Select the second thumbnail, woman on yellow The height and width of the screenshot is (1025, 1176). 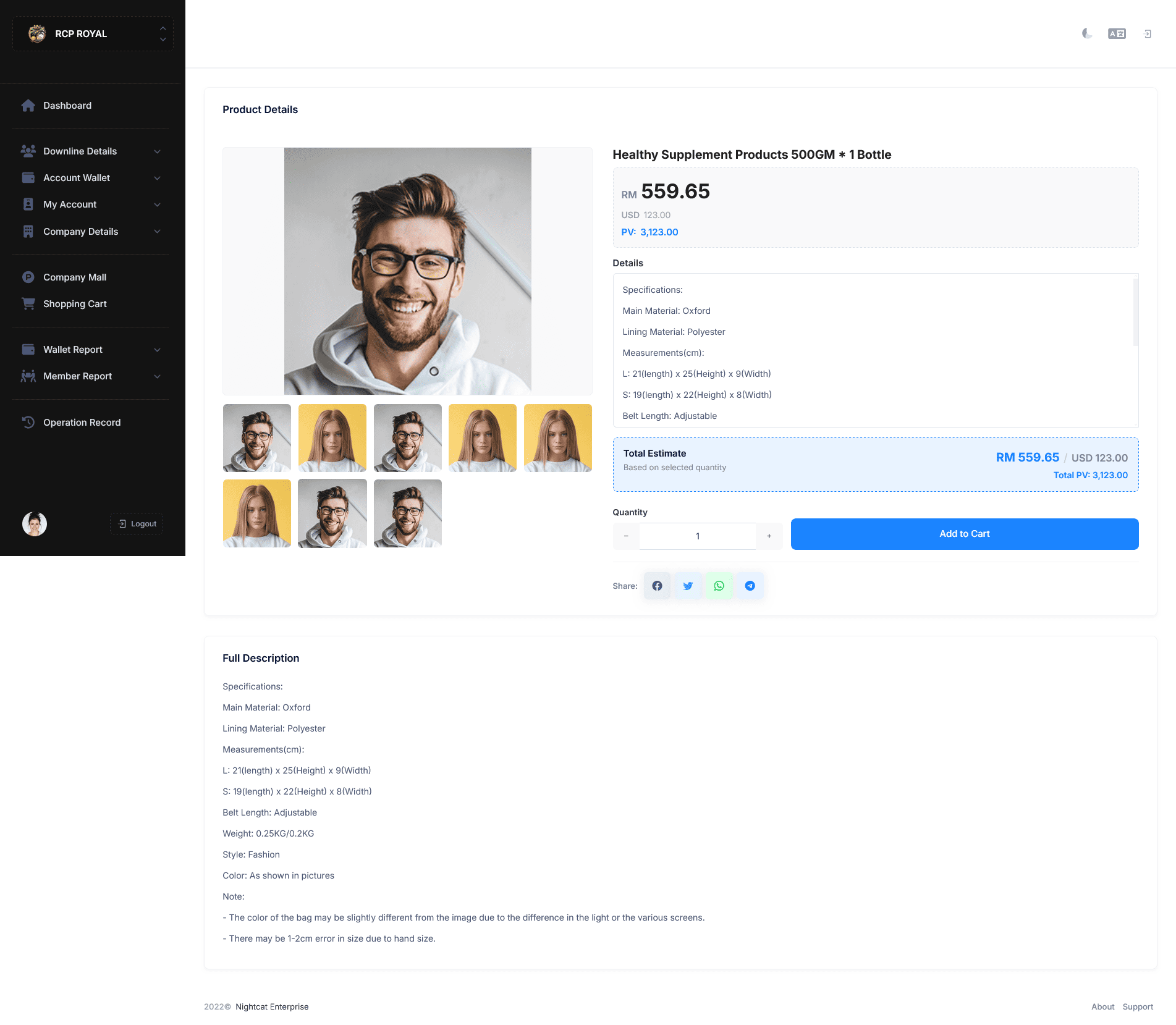(332, 438)
